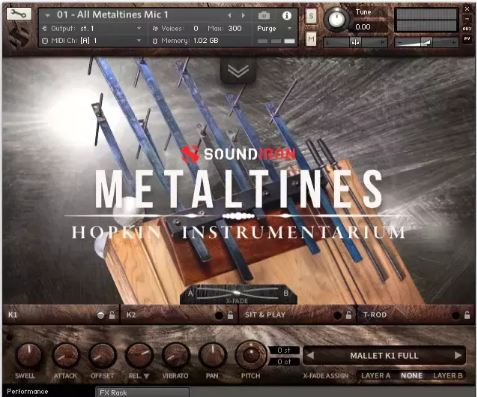477x397 pixels.
Task: Solo the instrument with S button
Action: (x=311, y=16)
